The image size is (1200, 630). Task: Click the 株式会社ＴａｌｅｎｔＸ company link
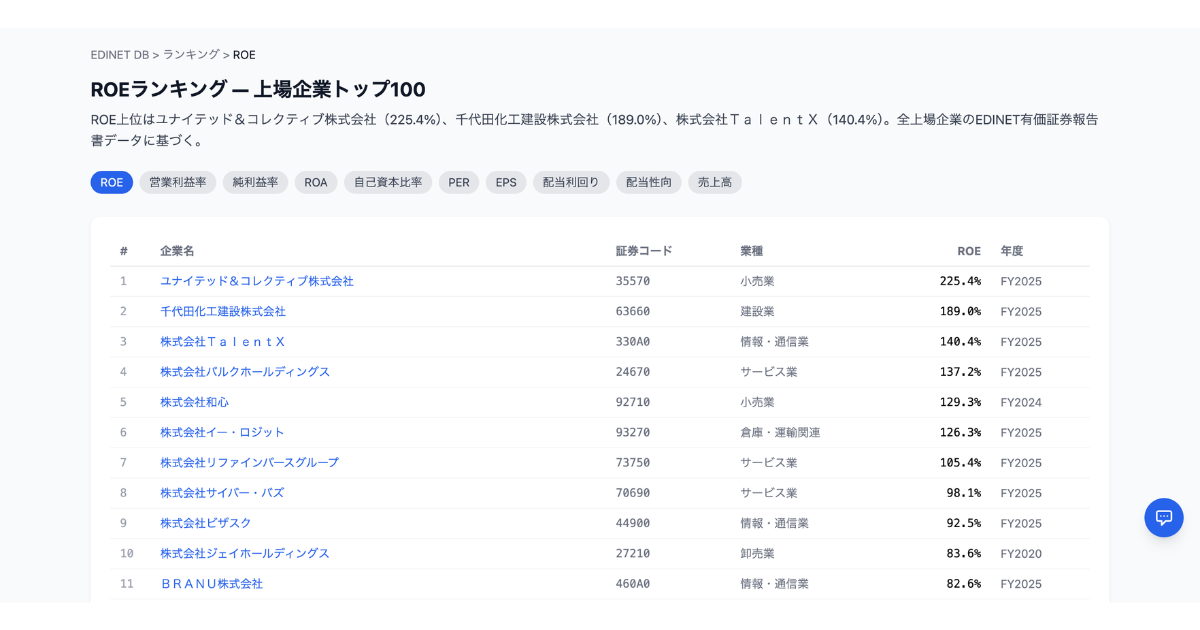coord(223,342)
